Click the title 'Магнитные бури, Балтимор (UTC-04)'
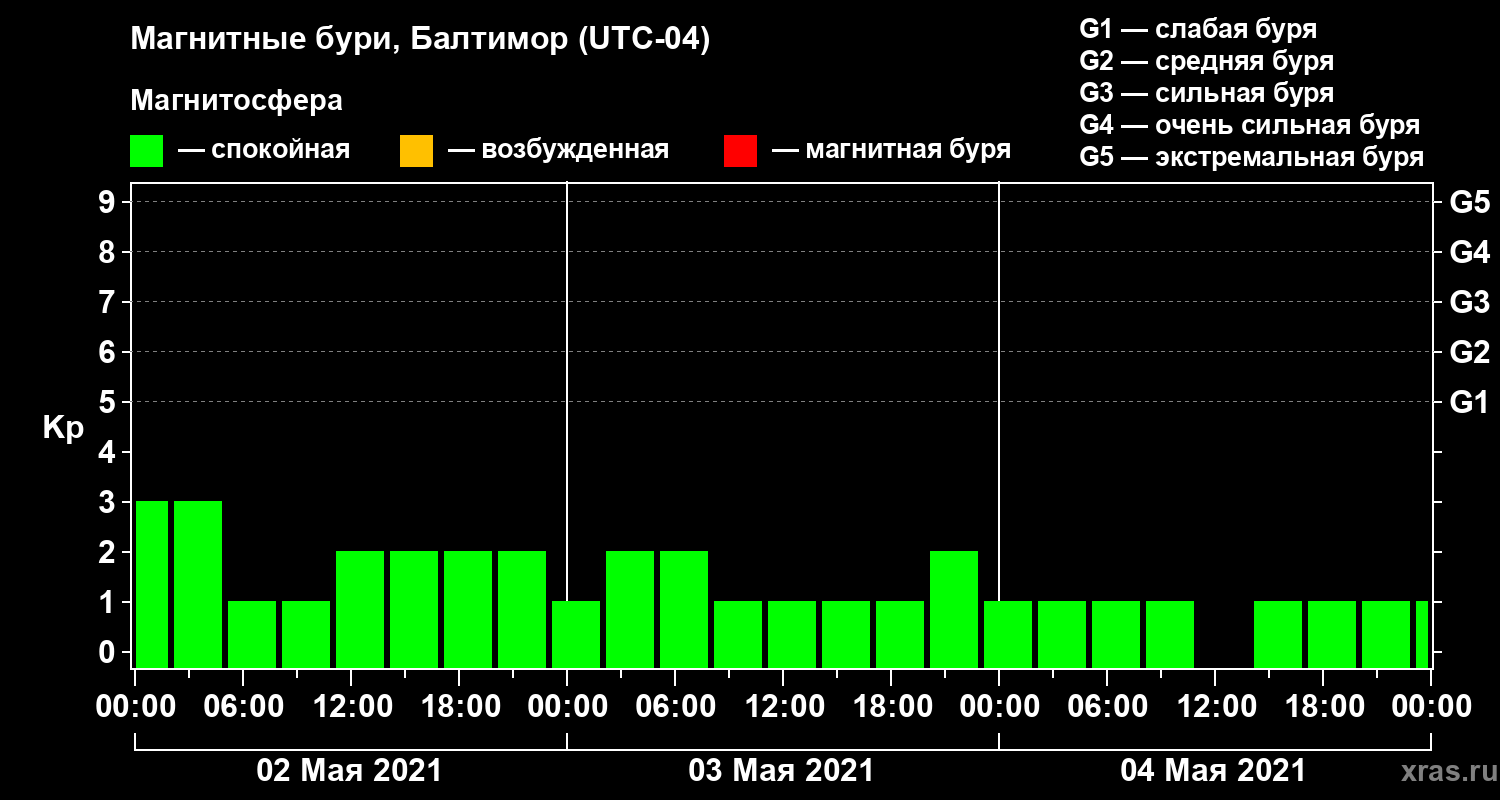Screen dimensions: 1500x800 pyautogui.click(x=420, y=40)
